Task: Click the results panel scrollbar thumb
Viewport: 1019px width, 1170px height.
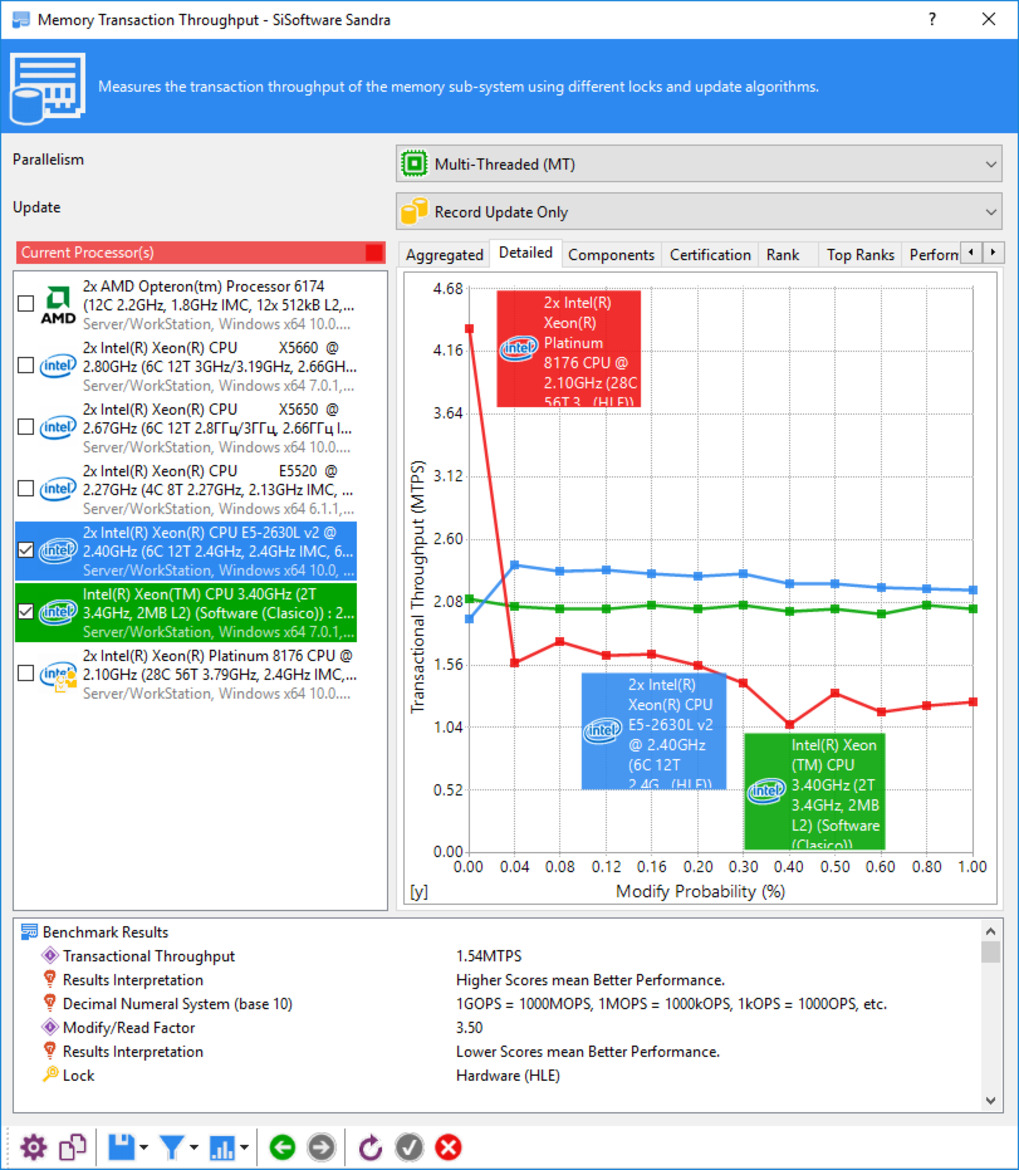Action: pos(991,952)
